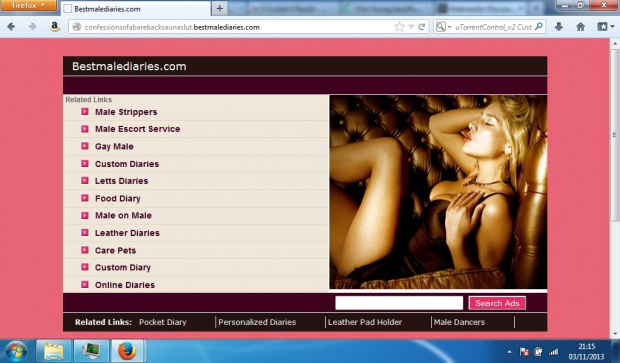Open the Firefox application menu button
Image resolution: width=620 pixels, height=363 pixels.
pyautogui.click(x=28, y=6)
